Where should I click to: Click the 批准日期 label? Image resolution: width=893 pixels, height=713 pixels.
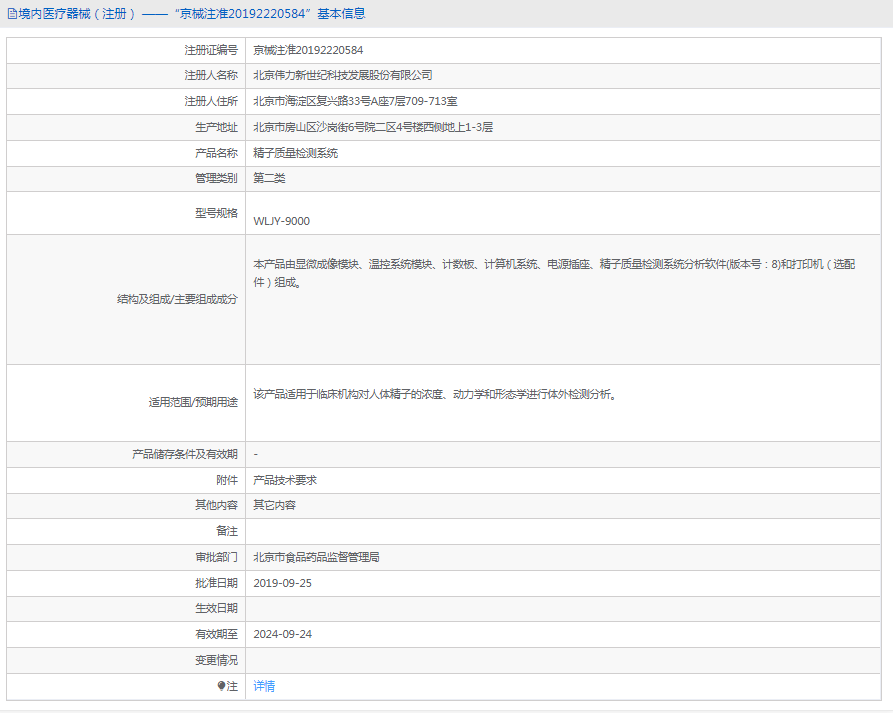pos(216,583)
